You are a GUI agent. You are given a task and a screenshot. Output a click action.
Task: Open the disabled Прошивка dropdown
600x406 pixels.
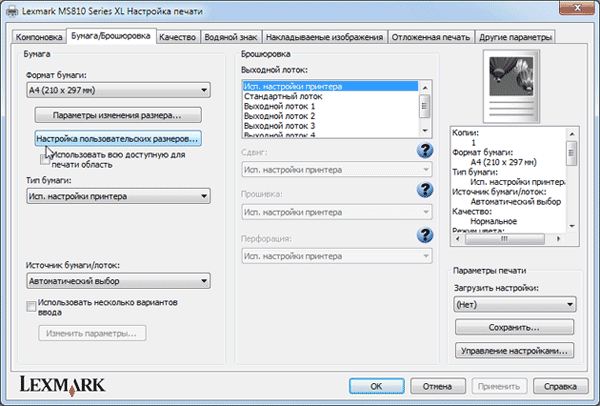coord(337,212)
